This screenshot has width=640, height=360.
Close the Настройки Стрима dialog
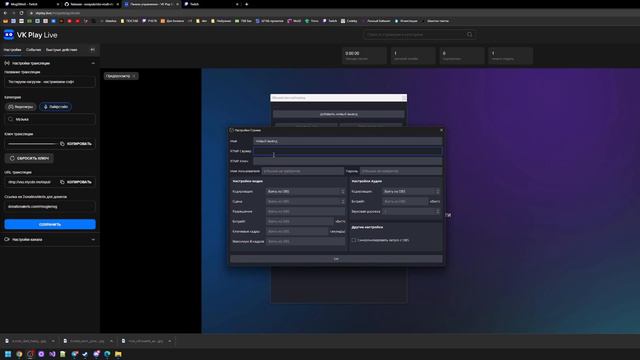(441, 131)
